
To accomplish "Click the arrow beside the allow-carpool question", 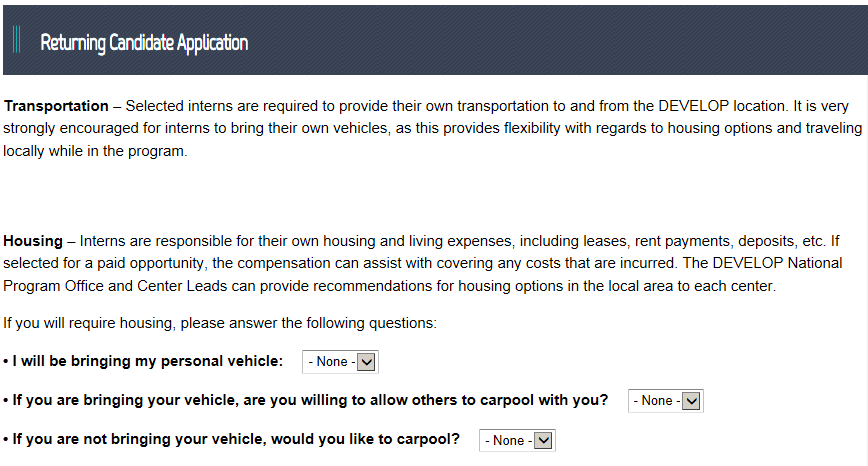I will tap(692, 401).
